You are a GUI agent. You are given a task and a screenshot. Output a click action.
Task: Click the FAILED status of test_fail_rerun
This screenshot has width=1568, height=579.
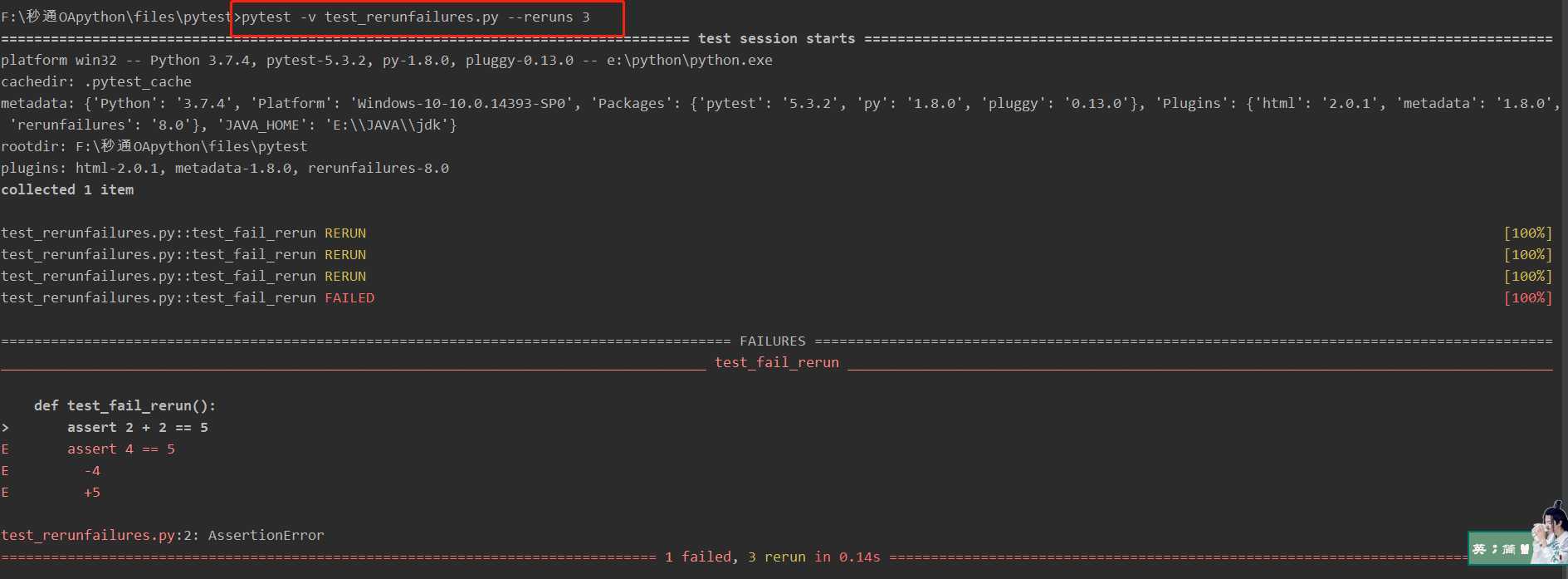[349, 297]
